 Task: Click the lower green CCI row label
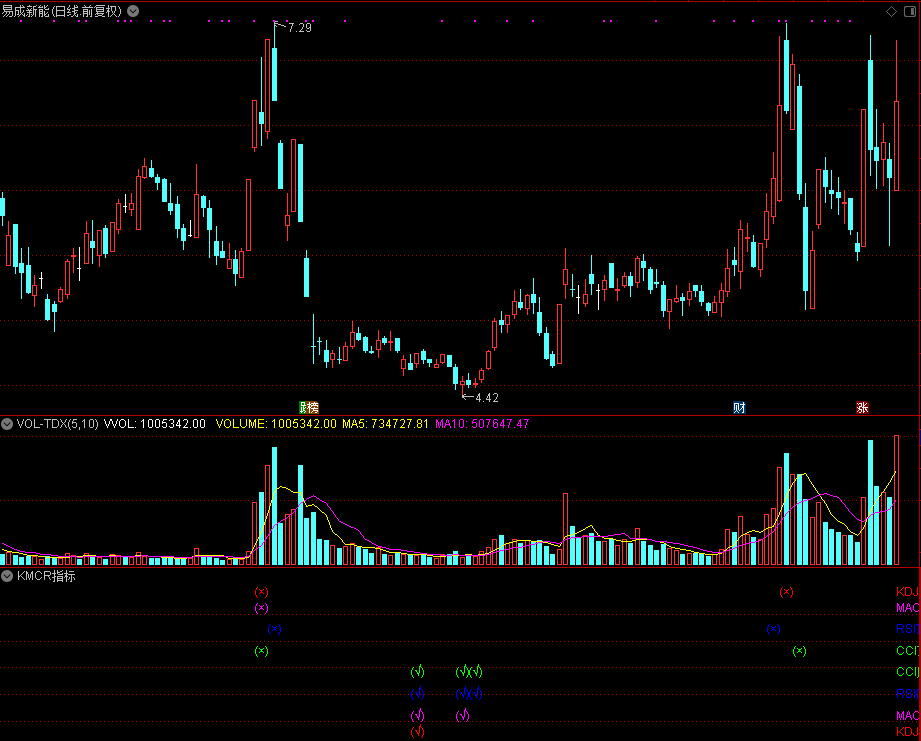point(907,672)
